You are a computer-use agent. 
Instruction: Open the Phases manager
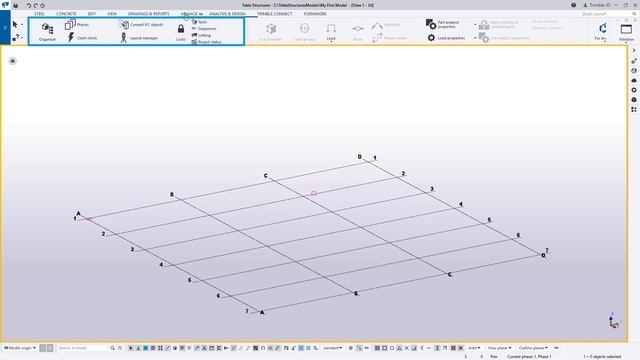coord(76,24)
